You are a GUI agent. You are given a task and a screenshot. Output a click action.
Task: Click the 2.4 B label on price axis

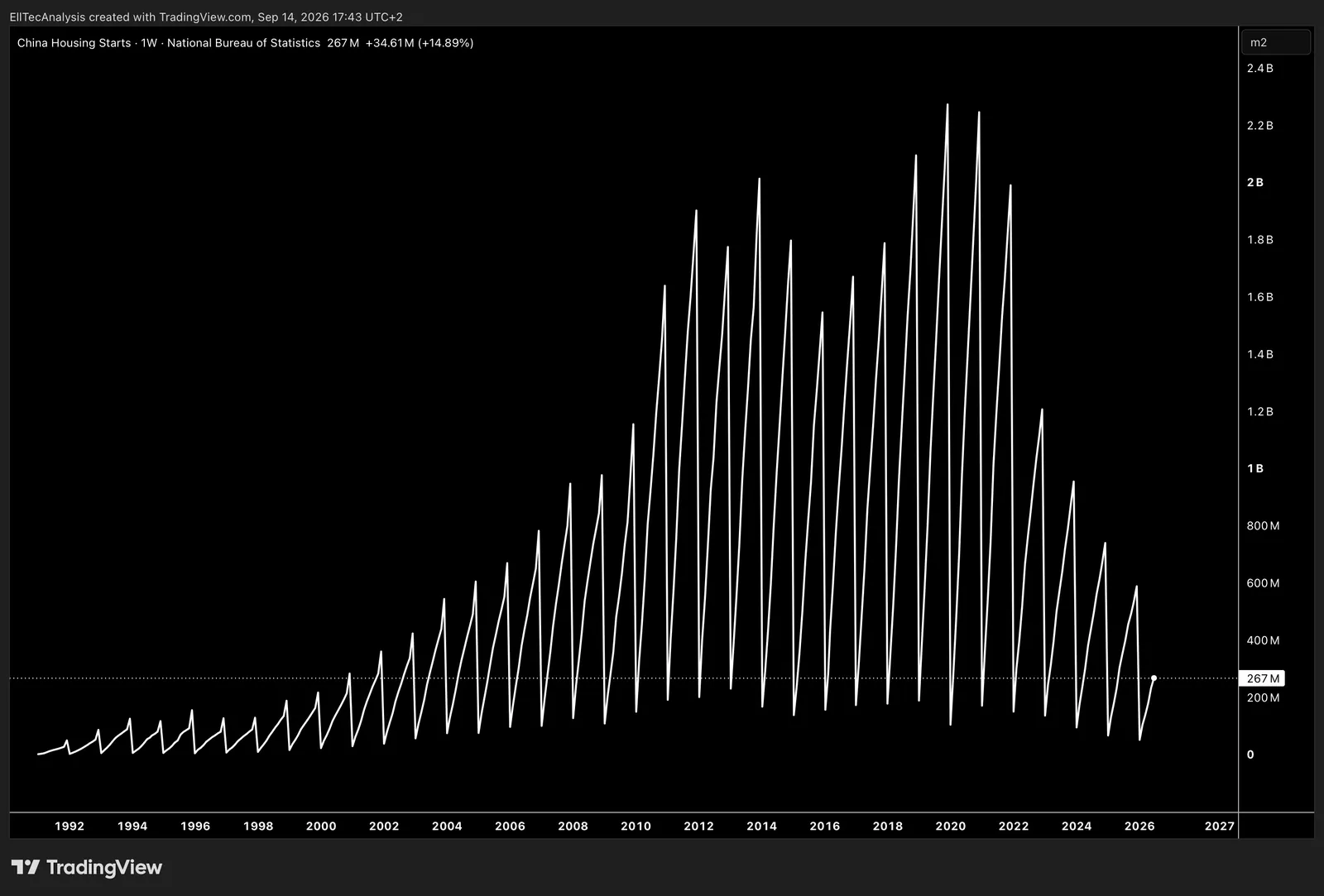[x=1259, y=69]
